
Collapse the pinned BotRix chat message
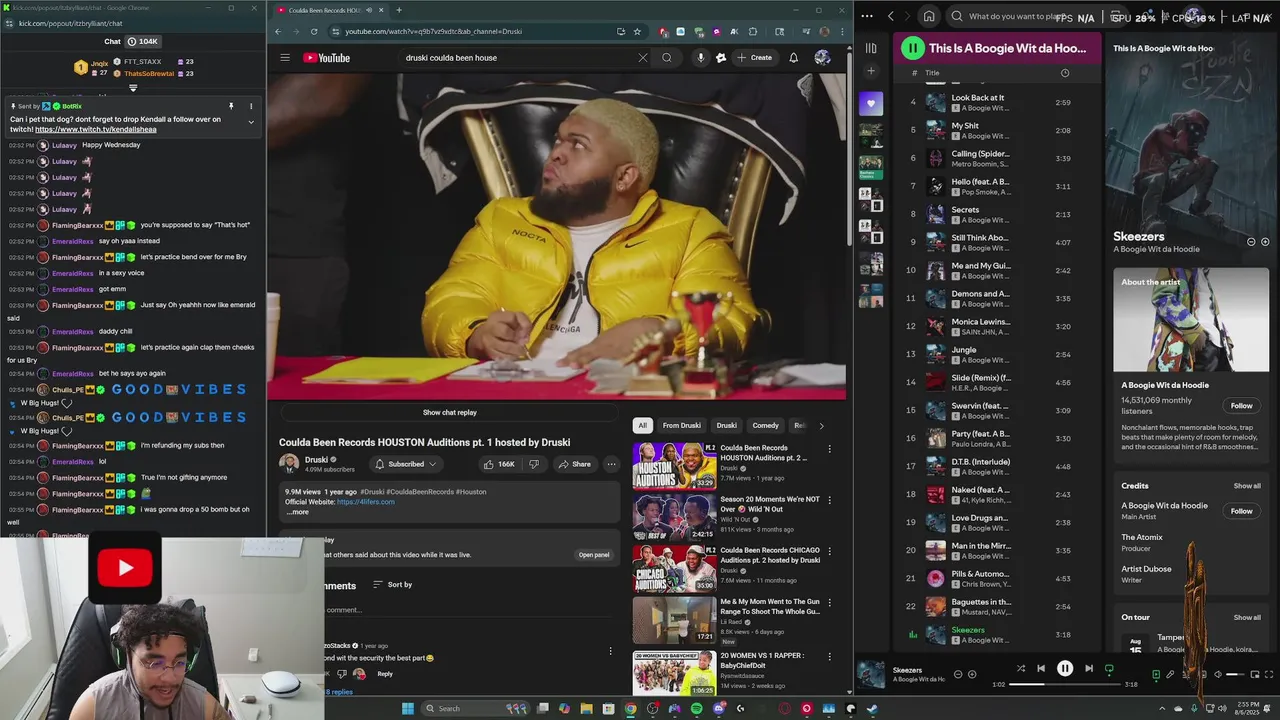tap(251, 122)
